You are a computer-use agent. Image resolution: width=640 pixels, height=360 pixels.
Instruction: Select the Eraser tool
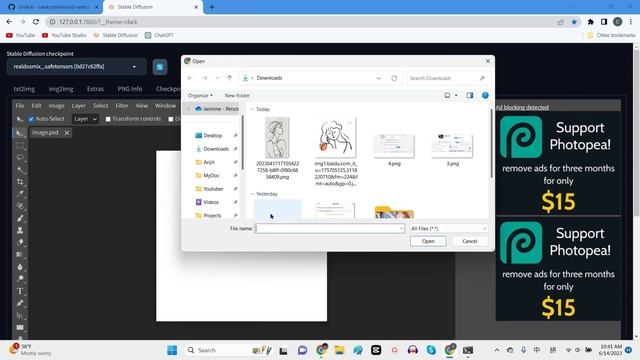click(20, 242)
